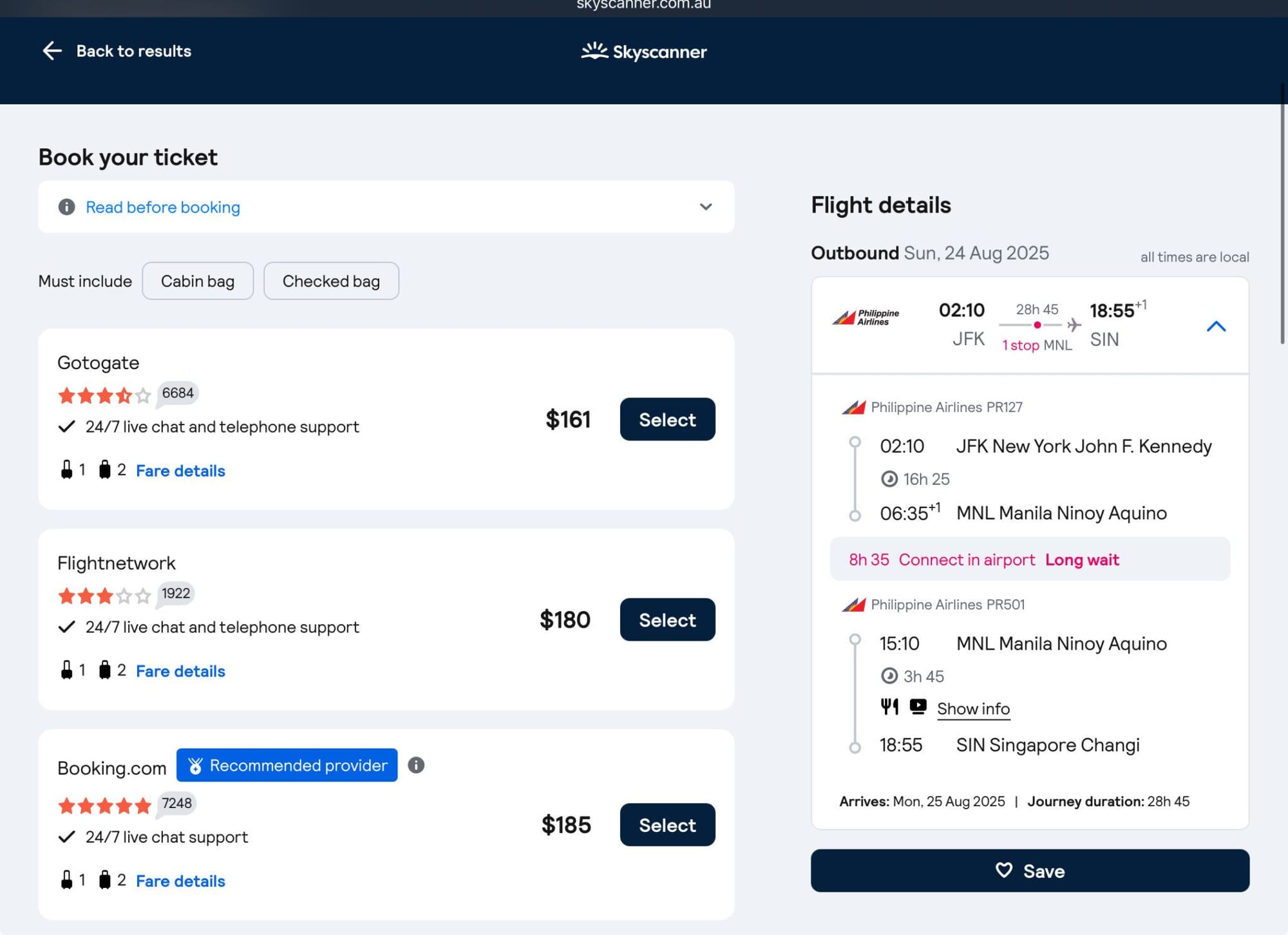The width and height of the screenshot is (1288, 935).
Task: Click JFK New York John F. Kennedy
Action: point(1084,446)
